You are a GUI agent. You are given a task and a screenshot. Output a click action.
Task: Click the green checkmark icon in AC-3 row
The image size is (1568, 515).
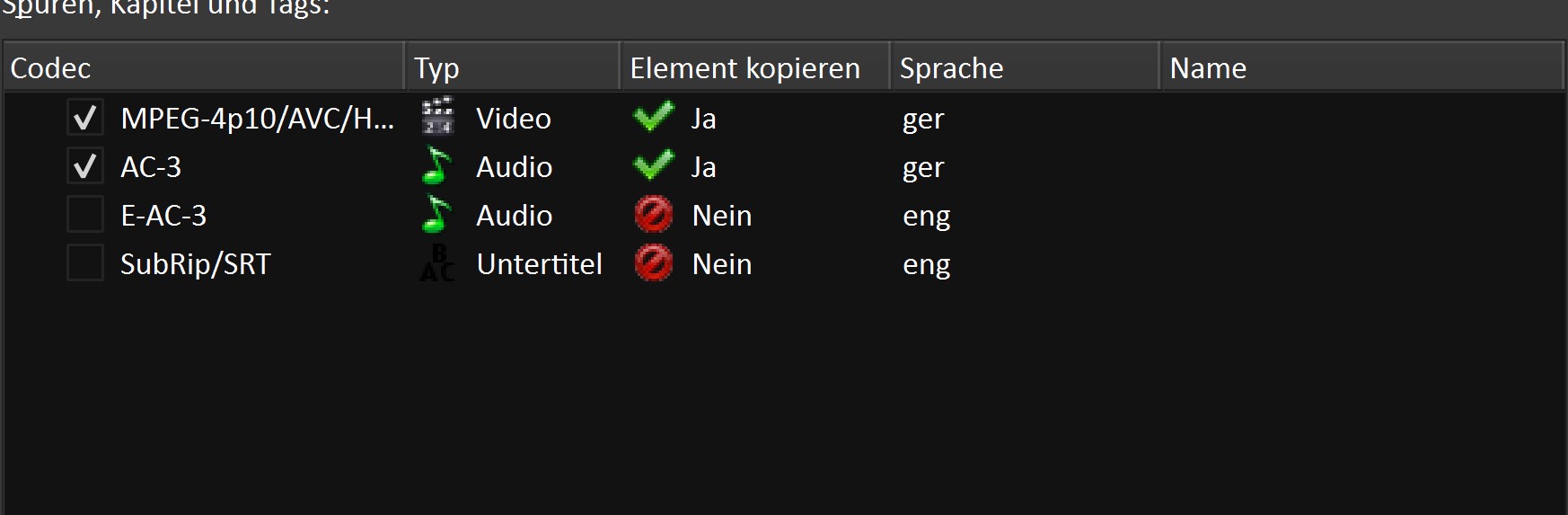653,166
